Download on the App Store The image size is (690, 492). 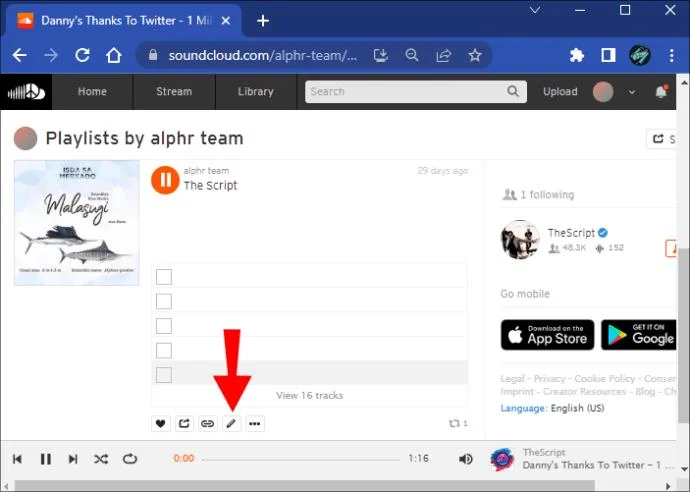547,335
